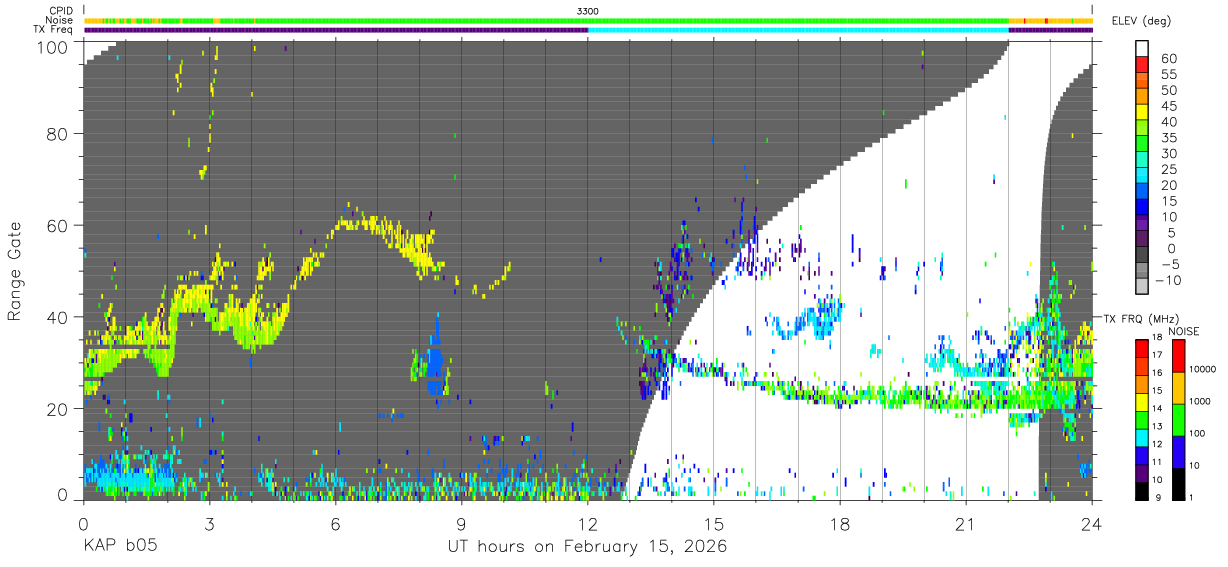Viewport: 1228px width, 567px height.
Task: Click the 'TX FRQ (MHz)' color bar title
Action: click(1141, 319)
